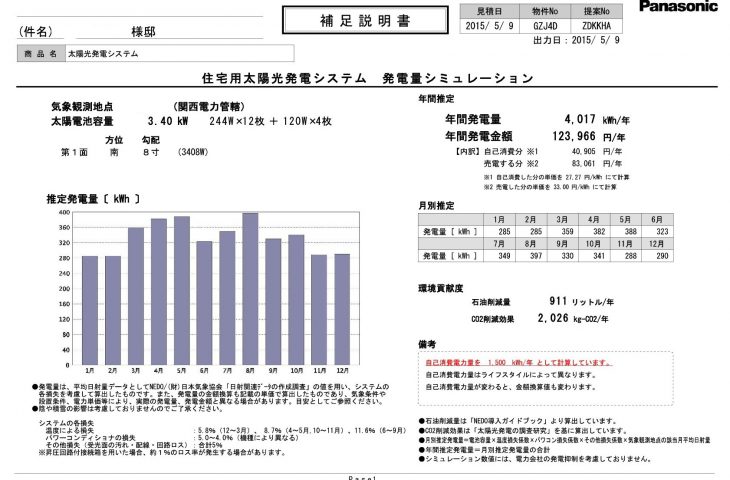Select the 提案No value ZDKKHA
This screenshot has height=480, width=730.
pos(596,26)
